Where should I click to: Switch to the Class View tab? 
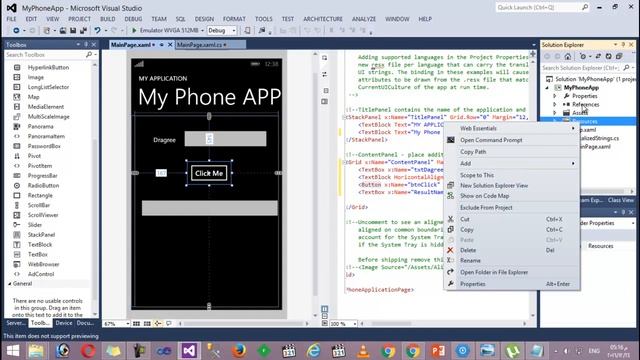click(620, 200)
